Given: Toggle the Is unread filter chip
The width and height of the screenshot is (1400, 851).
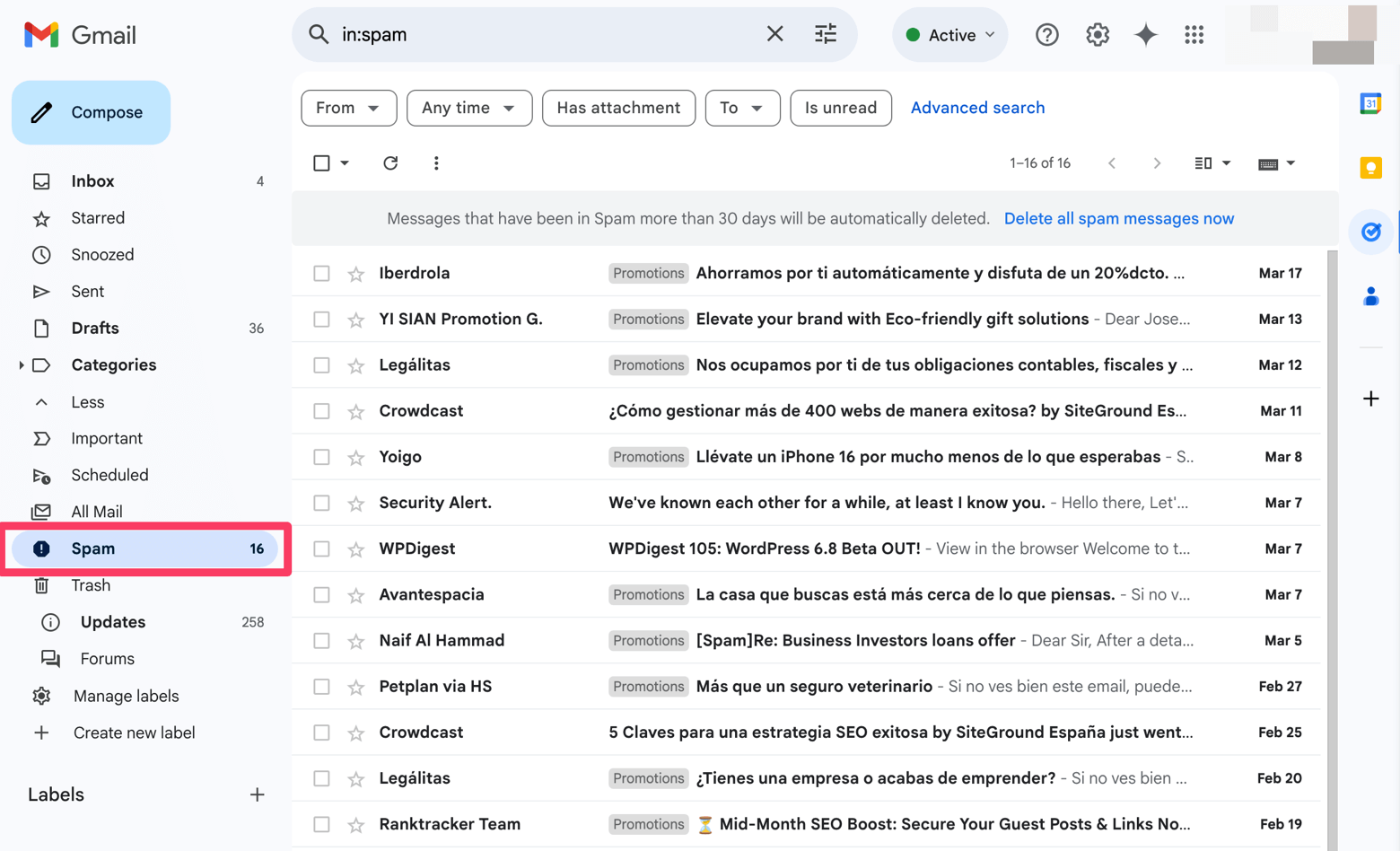Looking at the screenshot, I should pyautogui.click(x=841, y=108).
